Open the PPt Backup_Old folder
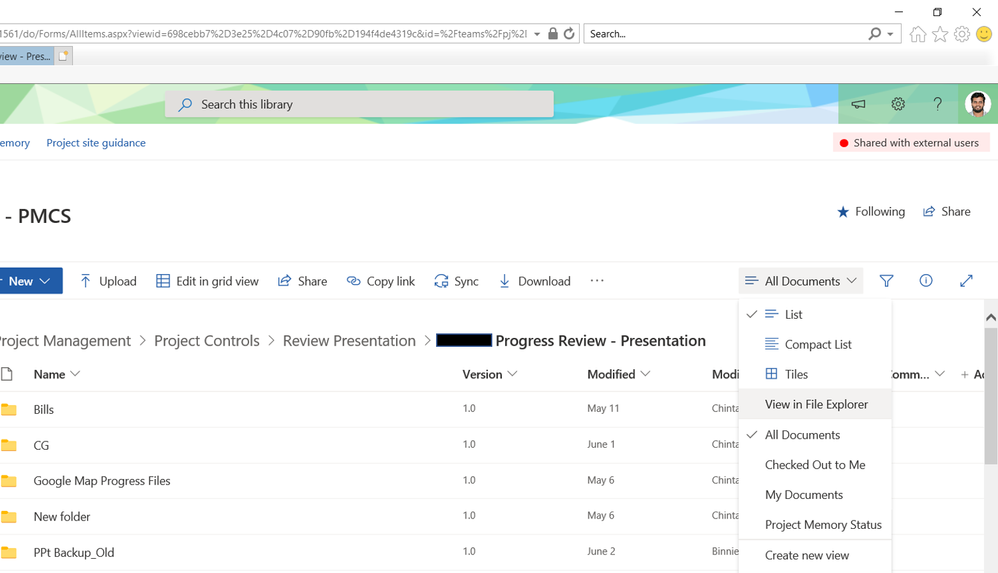998x573 pixels. [74, 552]
